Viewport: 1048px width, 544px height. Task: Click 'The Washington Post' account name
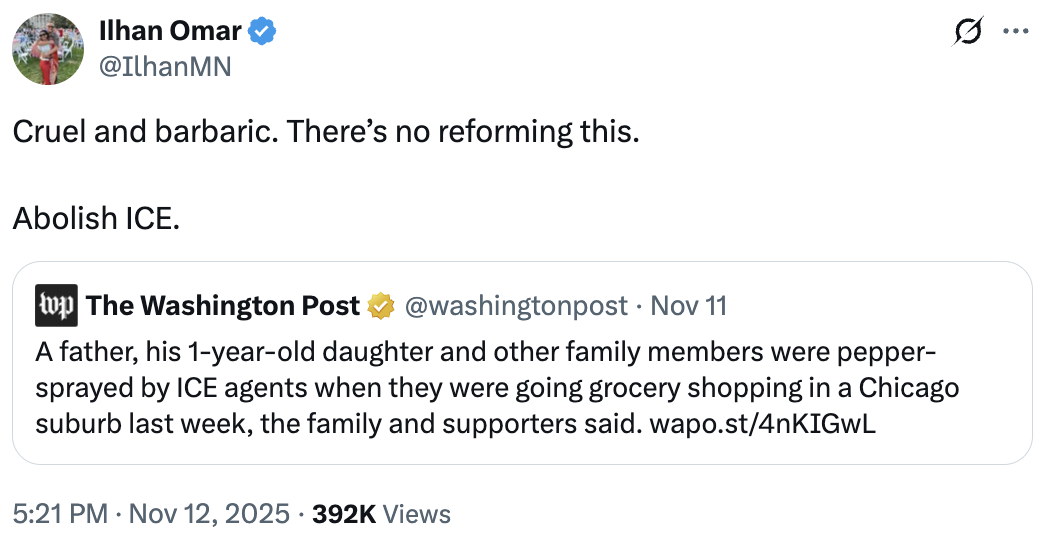click(223, 305)
